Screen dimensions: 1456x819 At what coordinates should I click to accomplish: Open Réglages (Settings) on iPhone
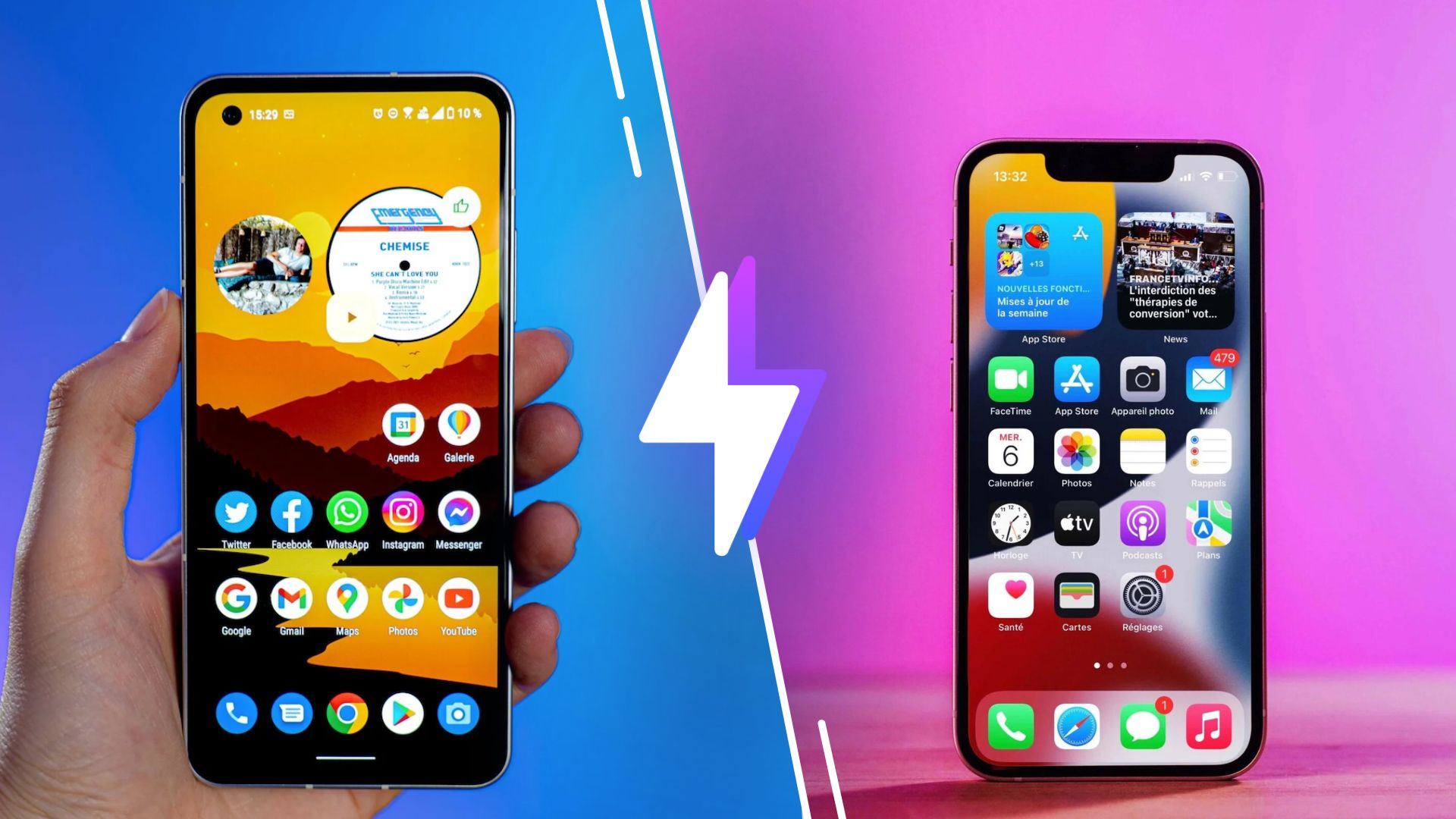click(1140, 599)
